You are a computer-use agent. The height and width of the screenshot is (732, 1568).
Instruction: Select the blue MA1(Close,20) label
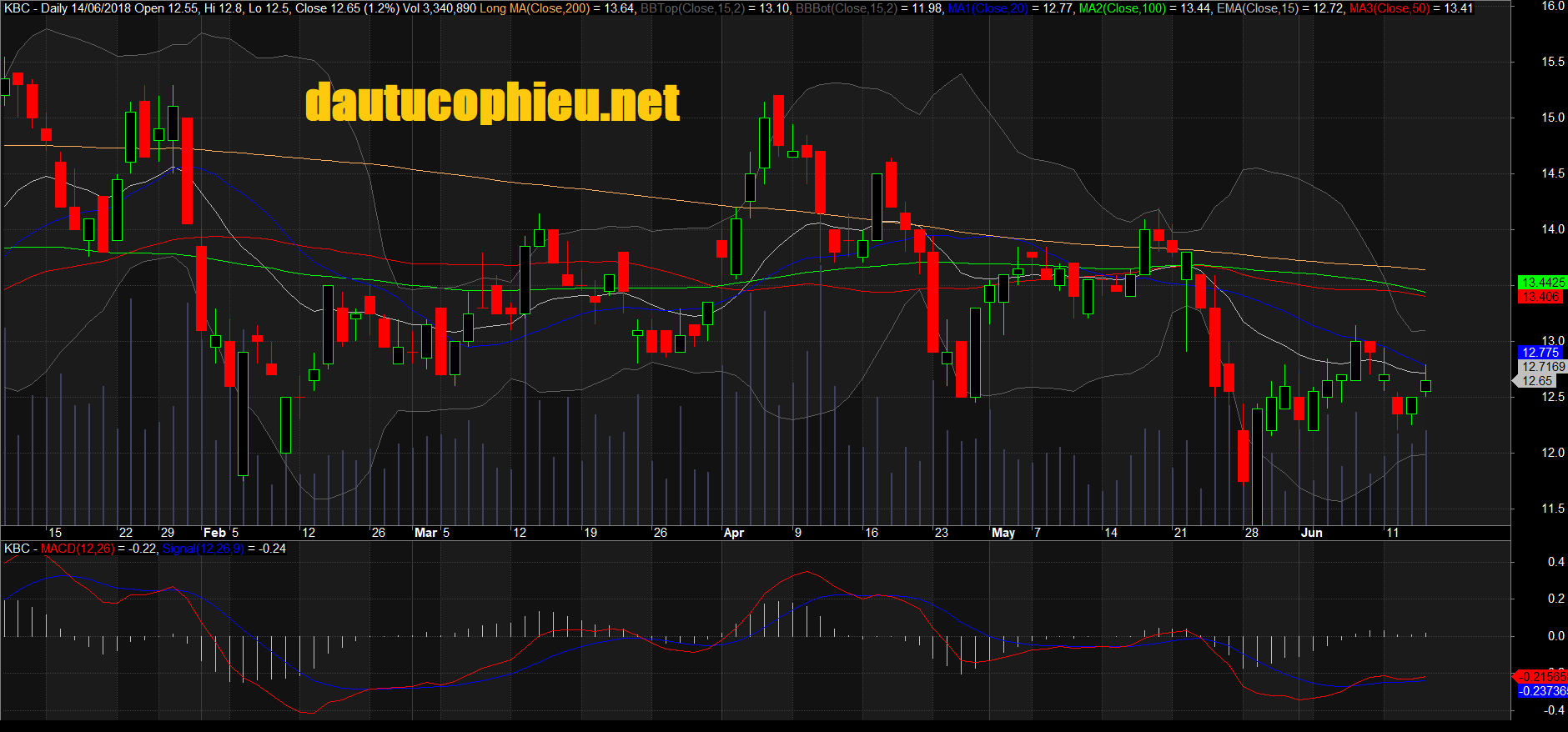[x=988, y=8]
